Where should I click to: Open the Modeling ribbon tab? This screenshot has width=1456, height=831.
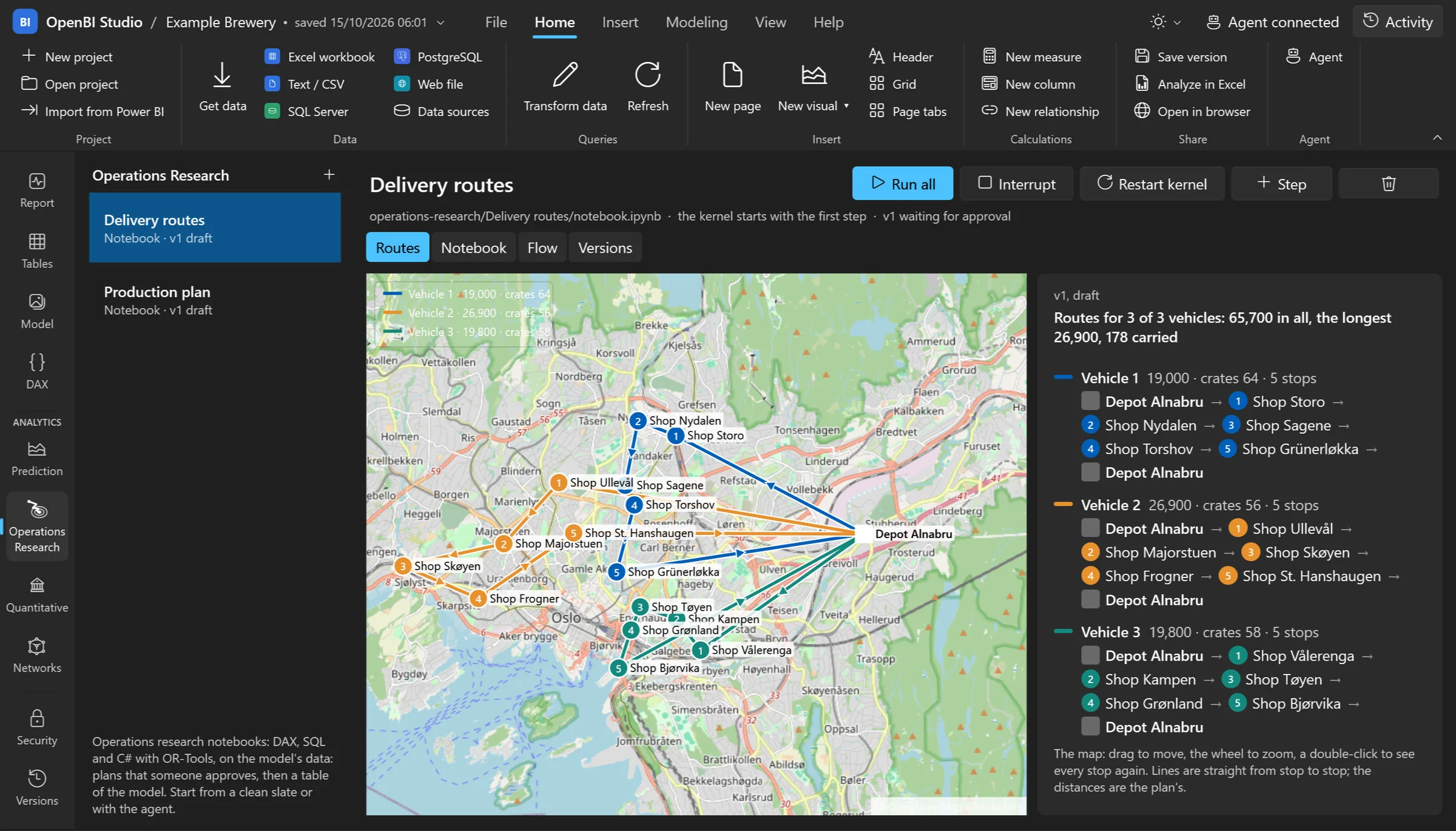point(696,22)
